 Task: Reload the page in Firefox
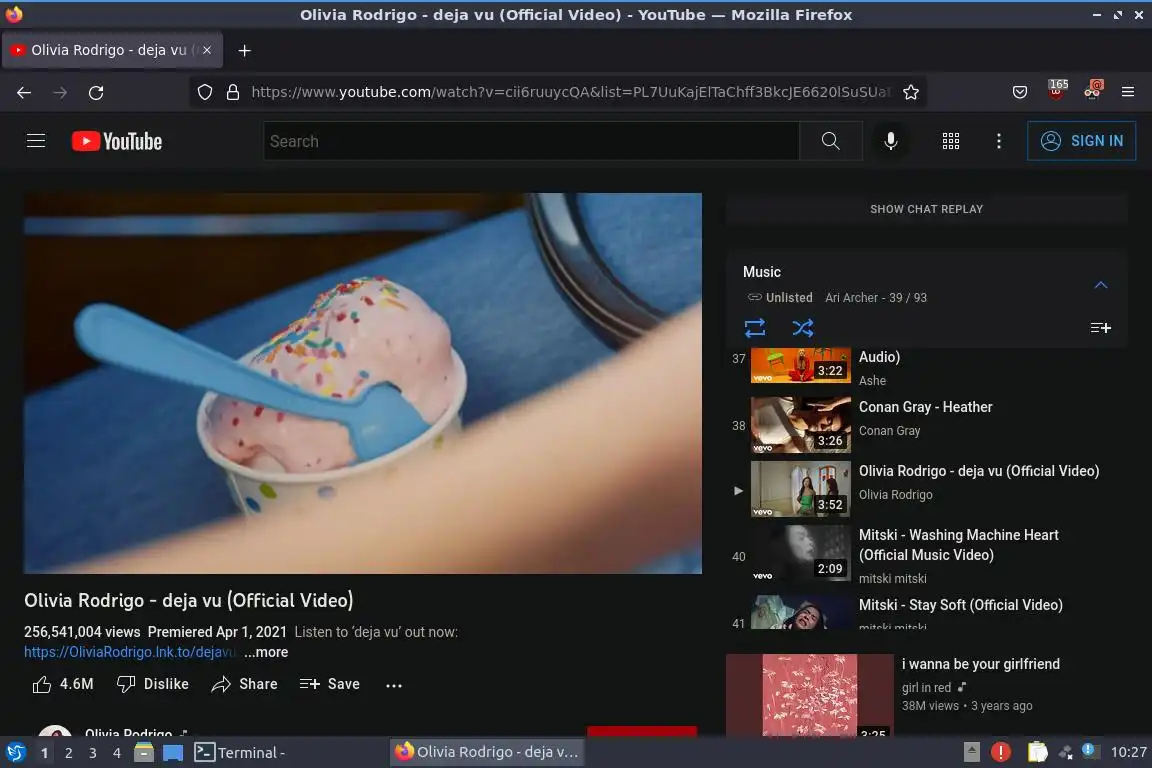(96, 93)
